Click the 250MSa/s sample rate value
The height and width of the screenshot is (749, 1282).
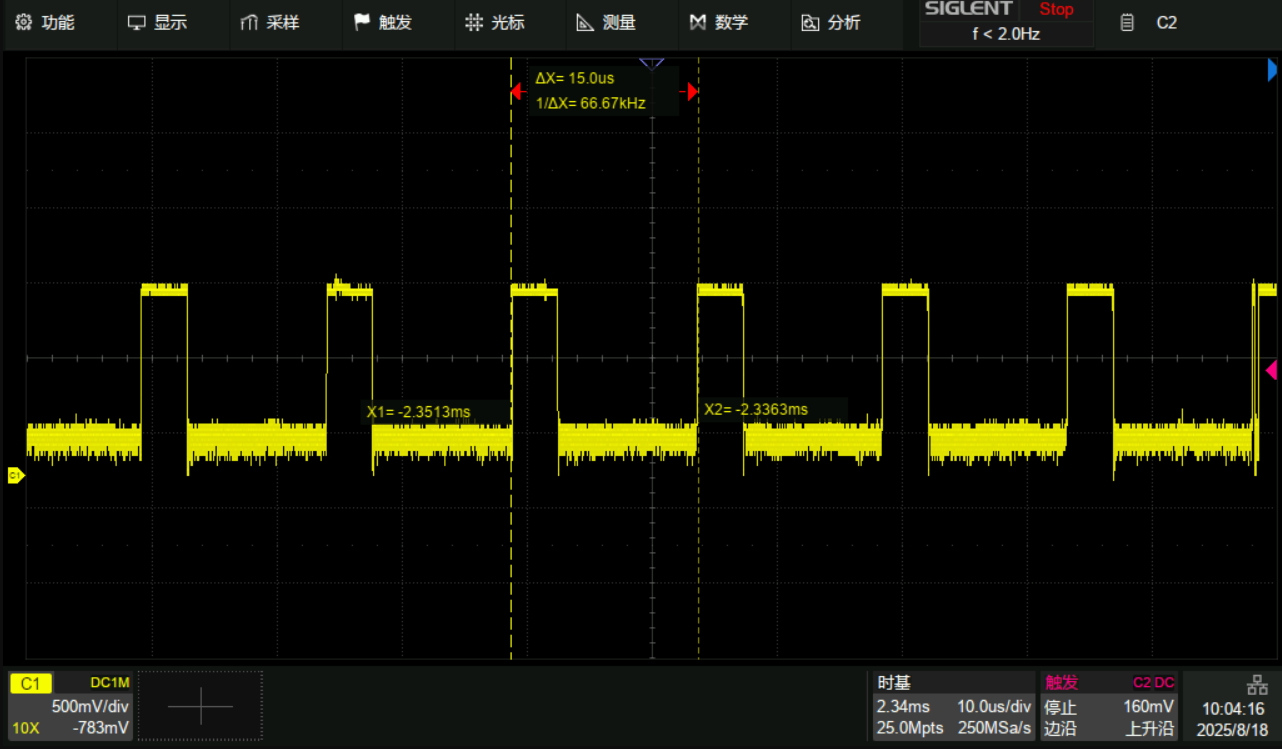[x=995, y=728]
